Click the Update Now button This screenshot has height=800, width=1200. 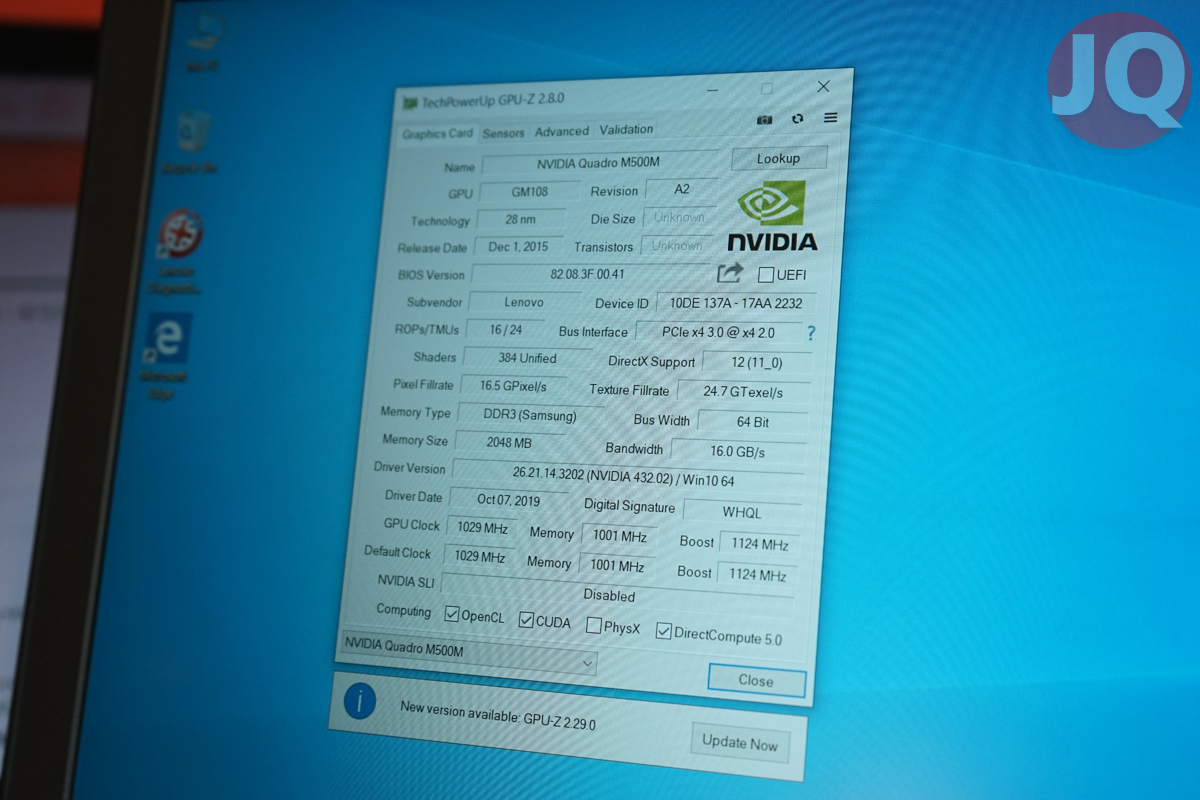pyautogui.click(x=739, y=742)
